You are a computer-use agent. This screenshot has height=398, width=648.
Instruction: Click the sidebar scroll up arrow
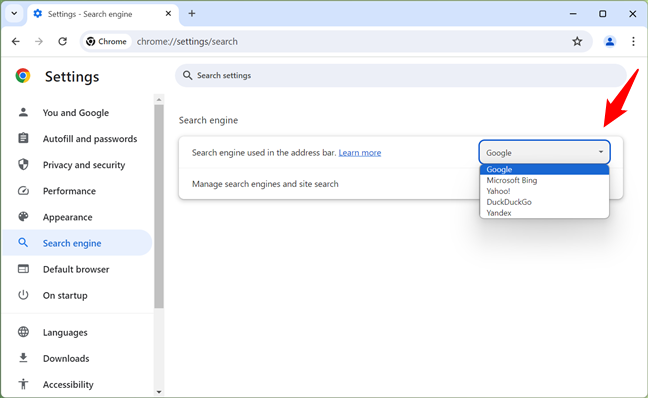[159, 100]
